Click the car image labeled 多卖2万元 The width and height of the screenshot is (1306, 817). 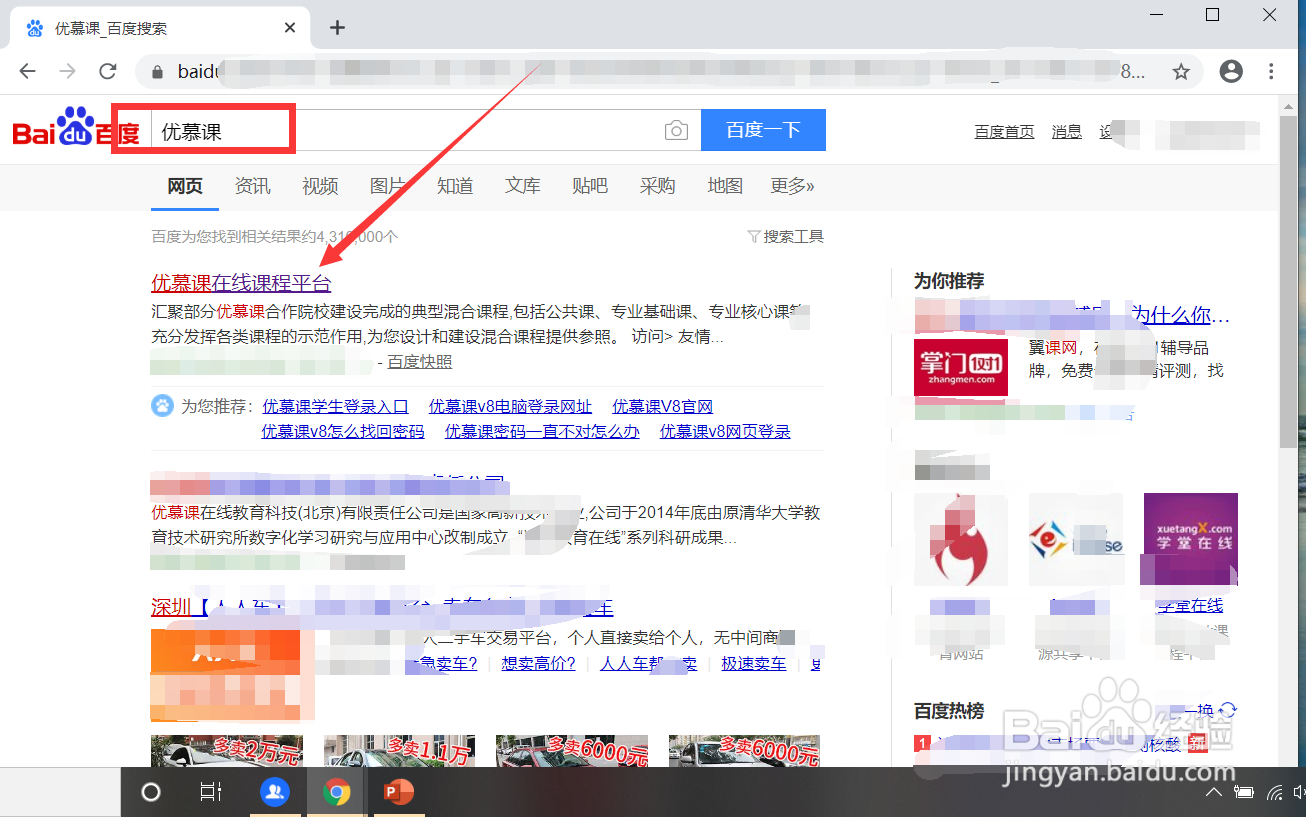(227, 751)
